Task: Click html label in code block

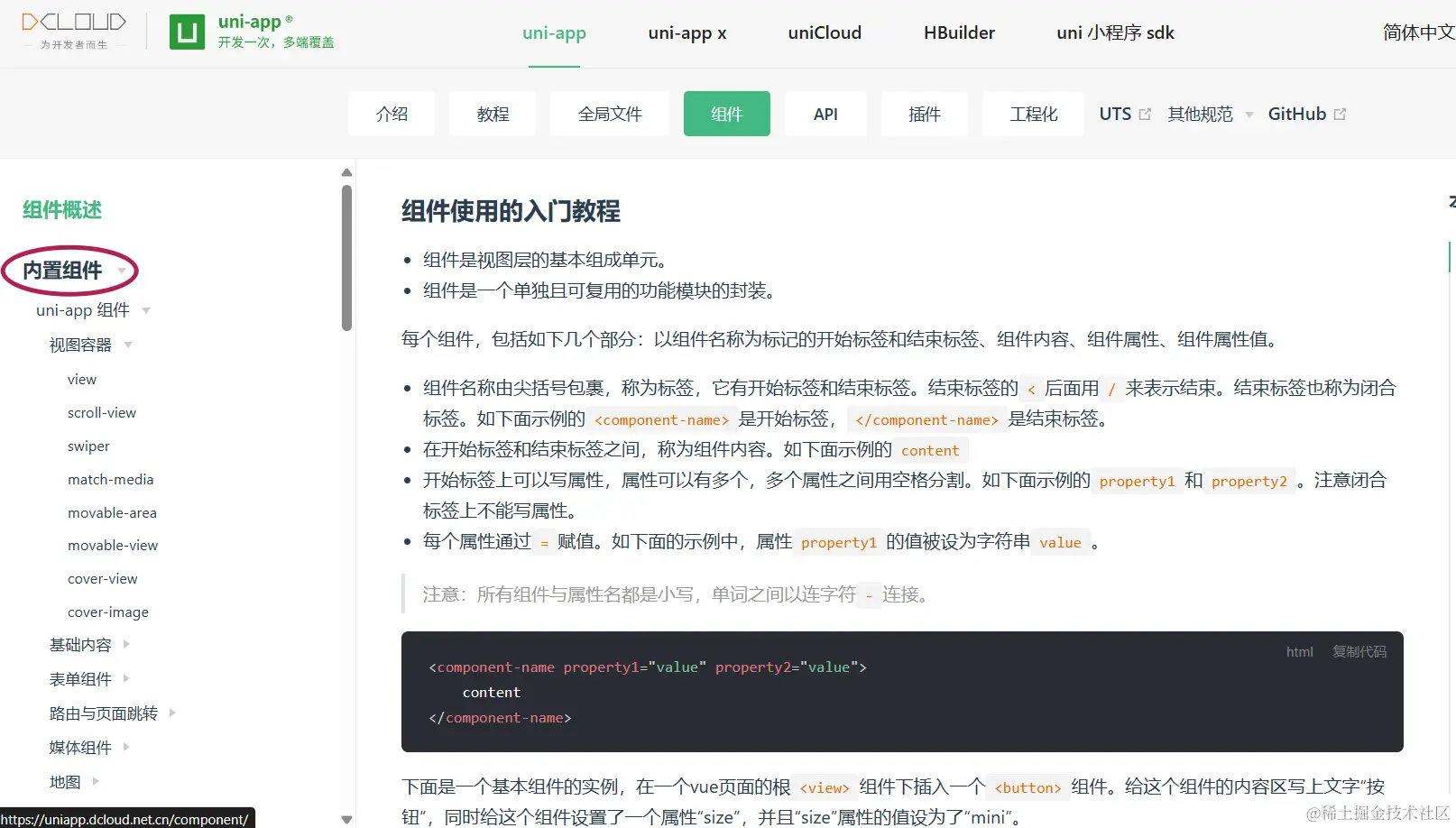Action: click(x=1300, y=651)
